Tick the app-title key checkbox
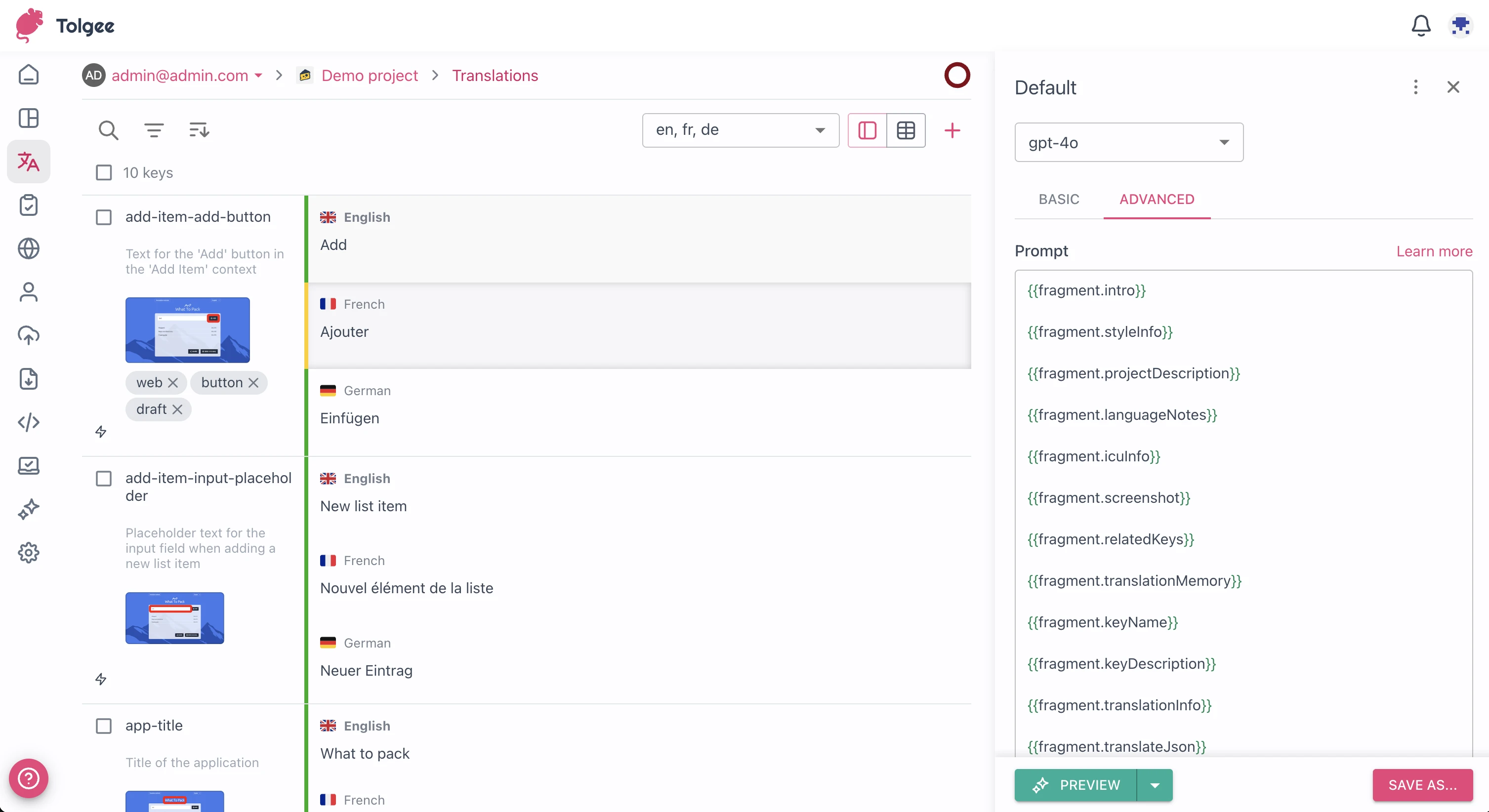 [103, 726]
